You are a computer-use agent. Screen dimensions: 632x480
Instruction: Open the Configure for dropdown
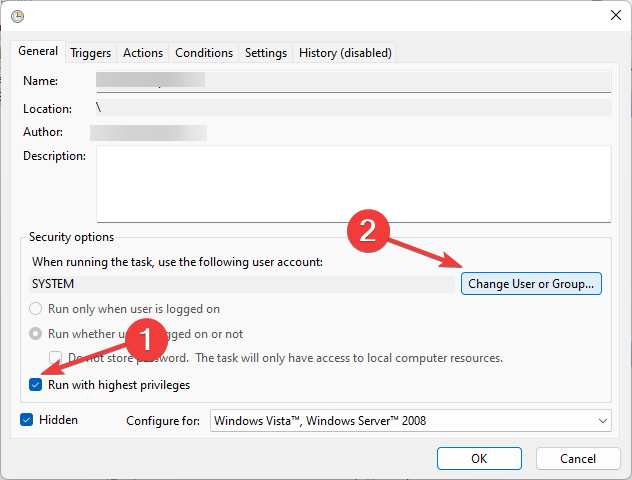tap(411, 421)
